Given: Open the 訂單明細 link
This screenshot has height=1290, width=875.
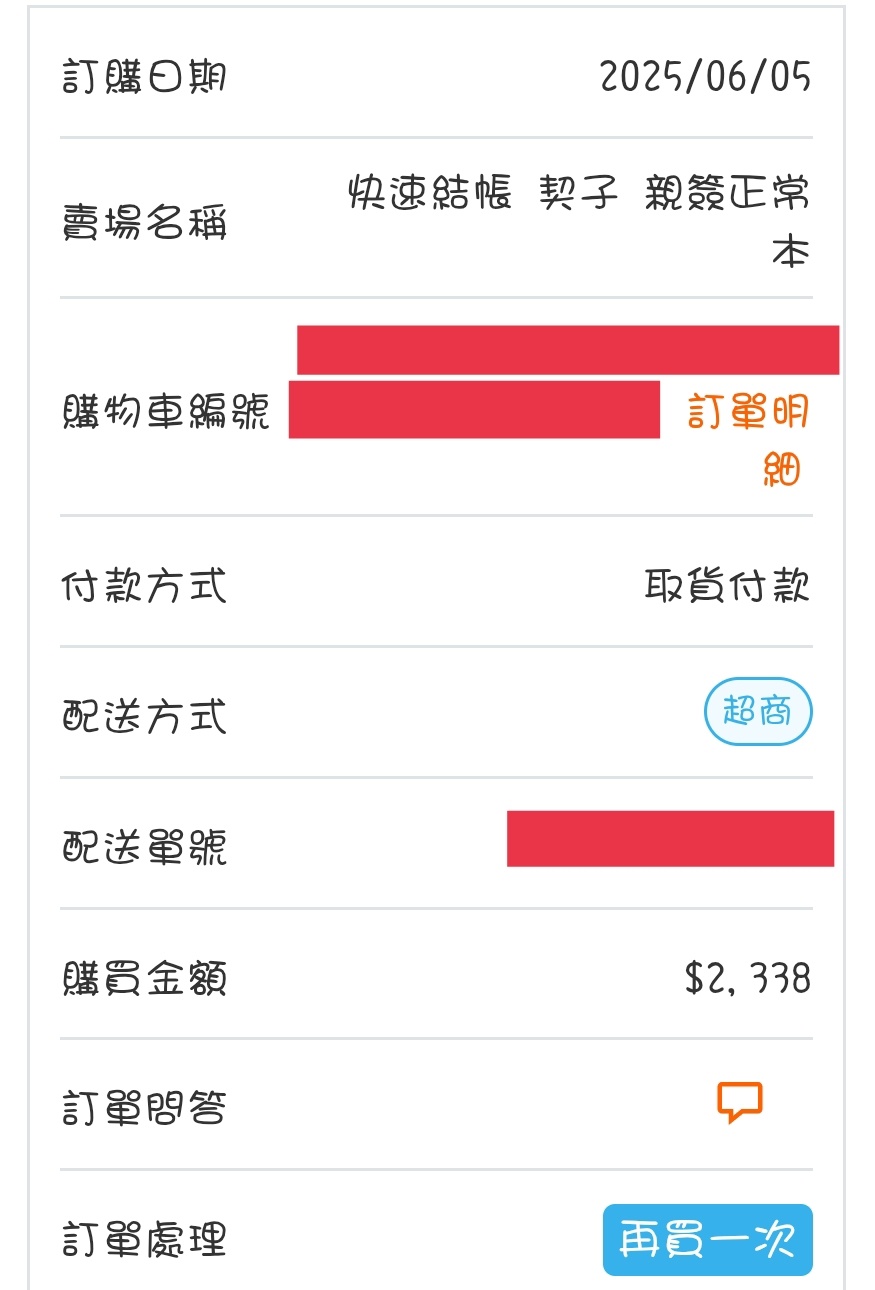Looking at the screenshot, I should coord(749,440).
